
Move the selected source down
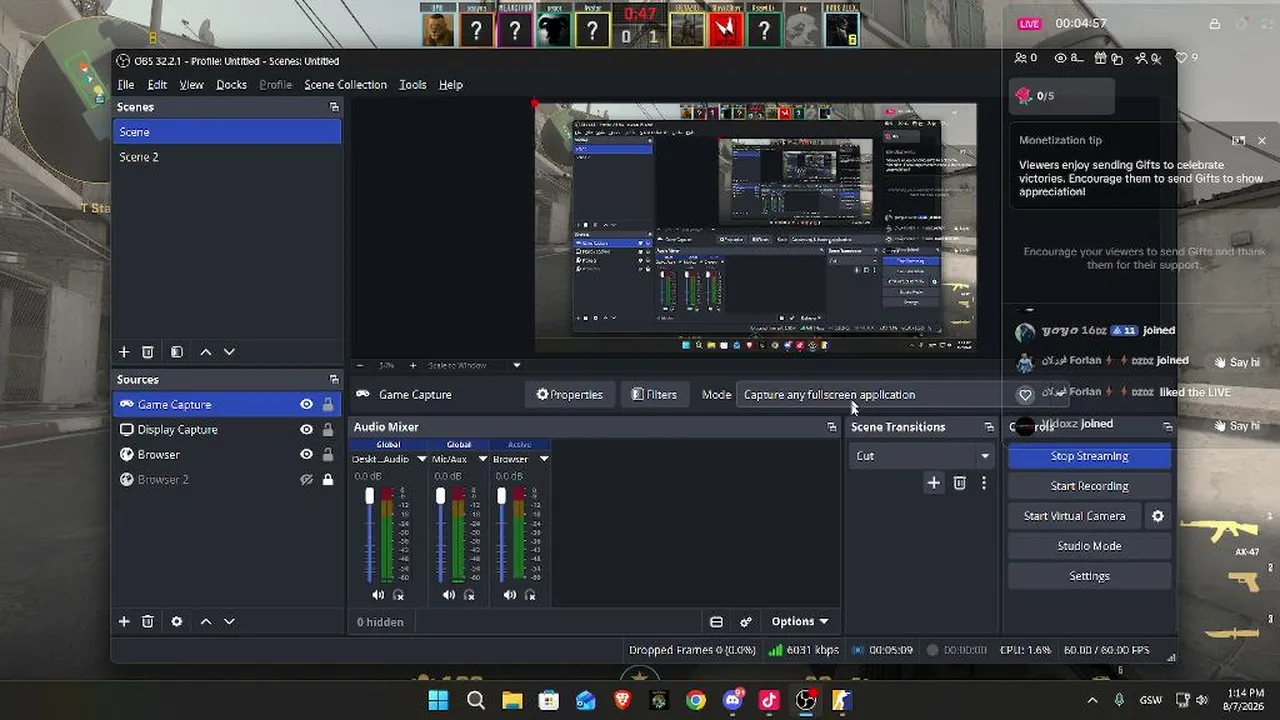tap(229, 621)
